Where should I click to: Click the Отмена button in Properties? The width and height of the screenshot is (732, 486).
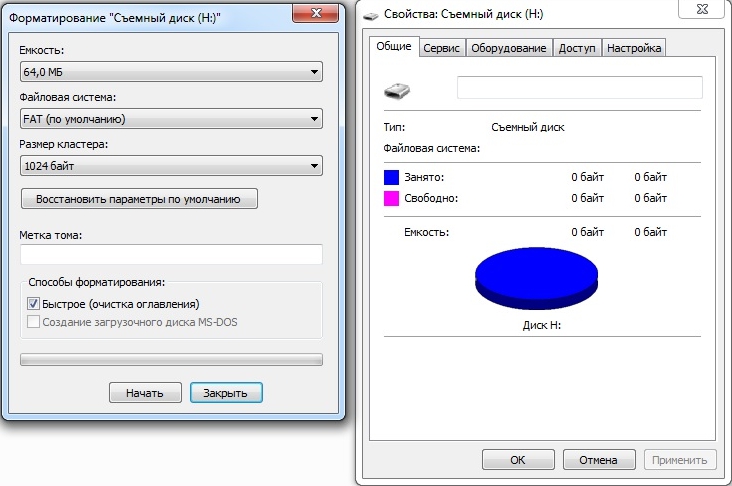pyautogui.click(x=599, y=460)
